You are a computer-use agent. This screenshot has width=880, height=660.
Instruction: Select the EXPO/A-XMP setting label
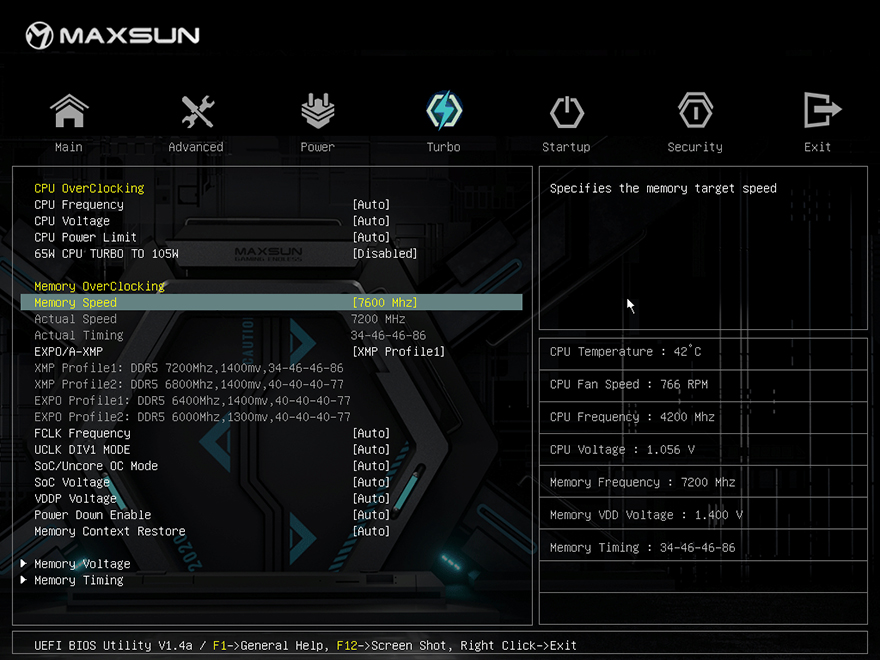click(x=68, y=351)
